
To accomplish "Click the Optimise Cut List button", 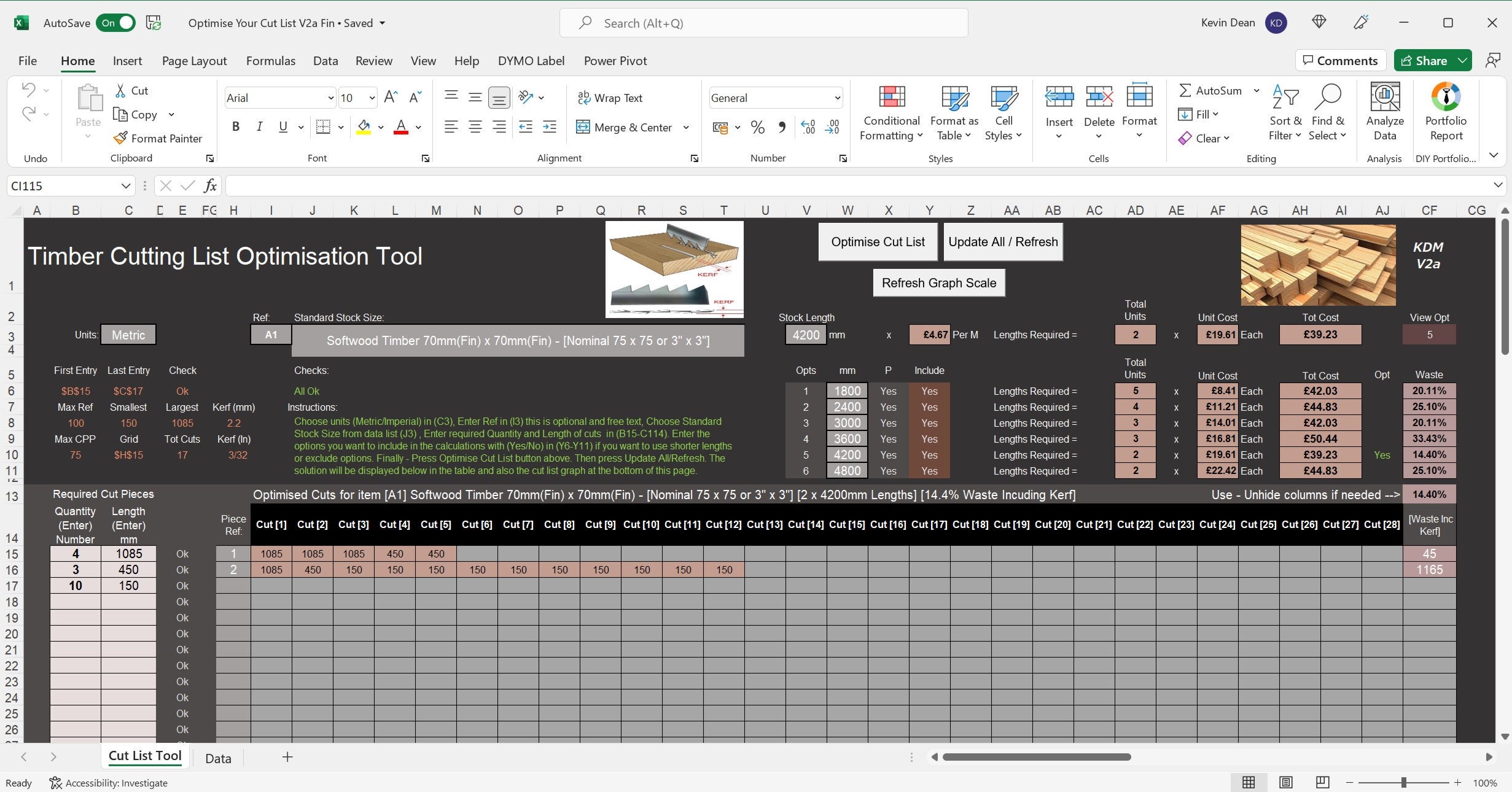I will 878,242.
